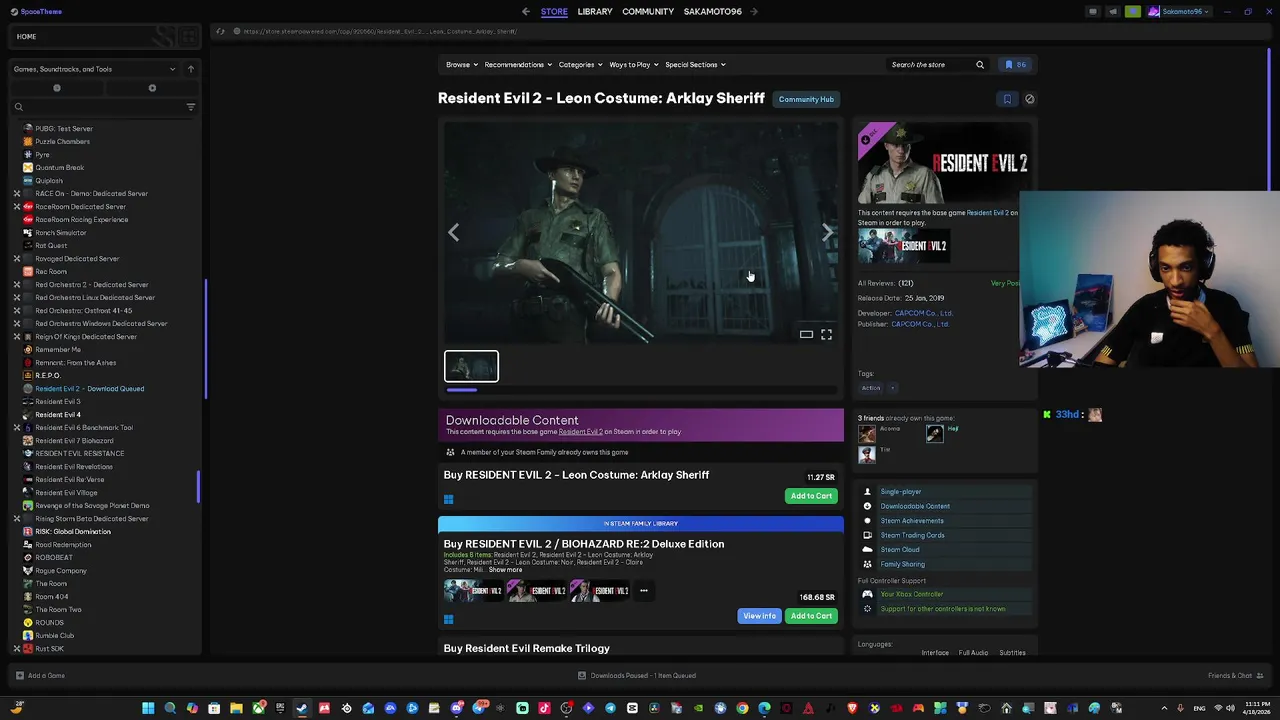Open taskbar Search
The image size is (1280, 720).
point(170,709)
